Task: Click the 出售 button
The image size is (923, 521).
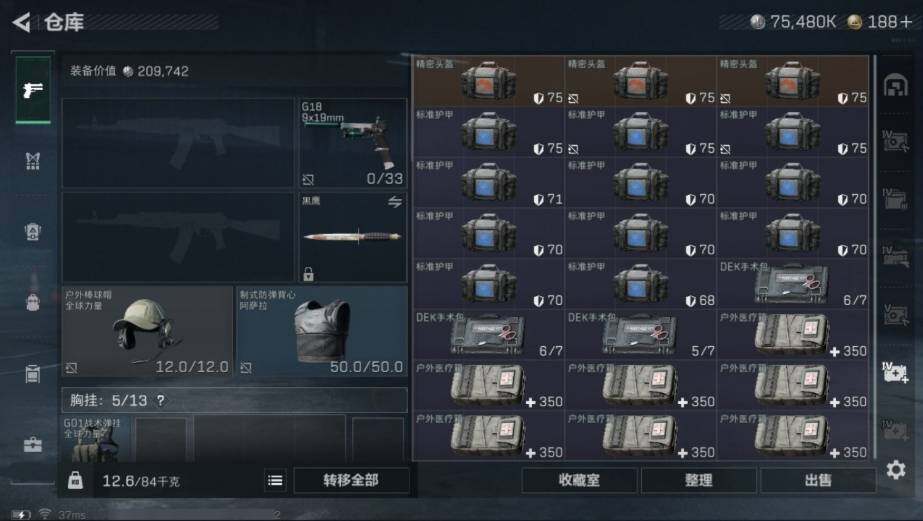Action: tap(818, 480)
